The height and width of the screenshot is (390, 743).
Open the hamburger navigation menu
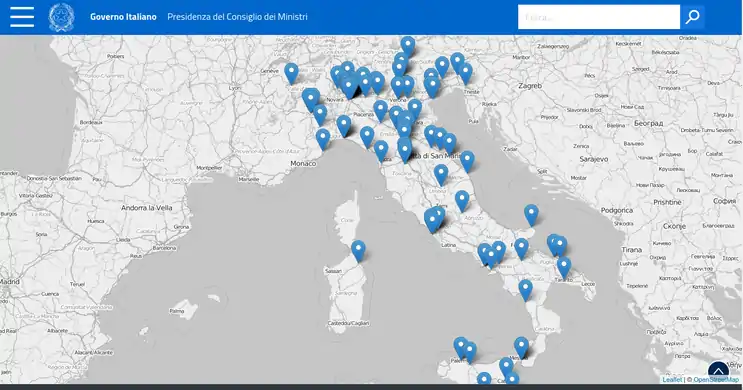(22, 17)
